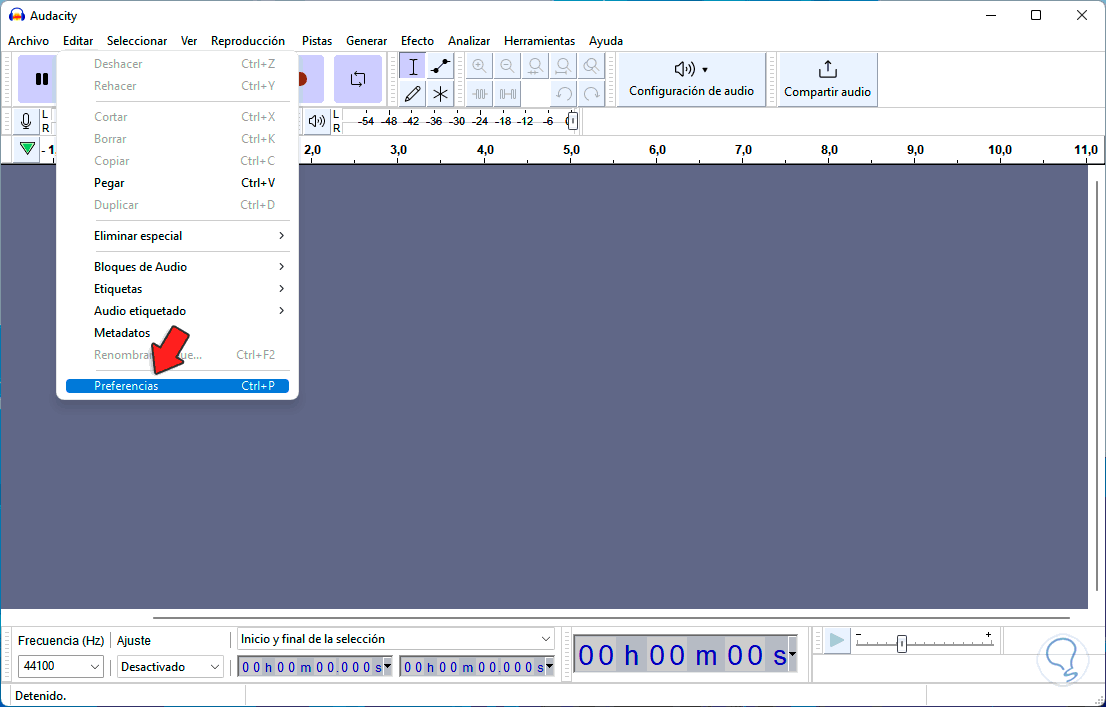1106x707 pixels.
Task: Open selection start time format arrow
Action: [388, 666]
